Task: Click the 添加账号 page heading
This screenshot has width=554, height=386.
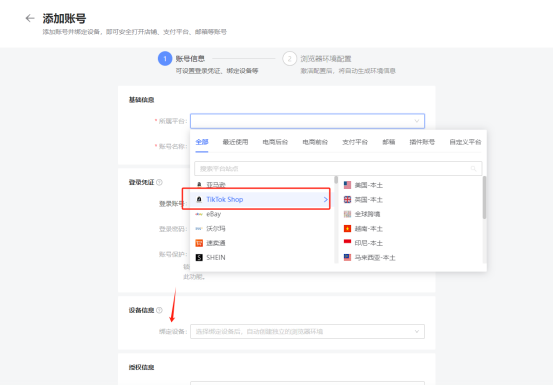Action: [64, 18]
